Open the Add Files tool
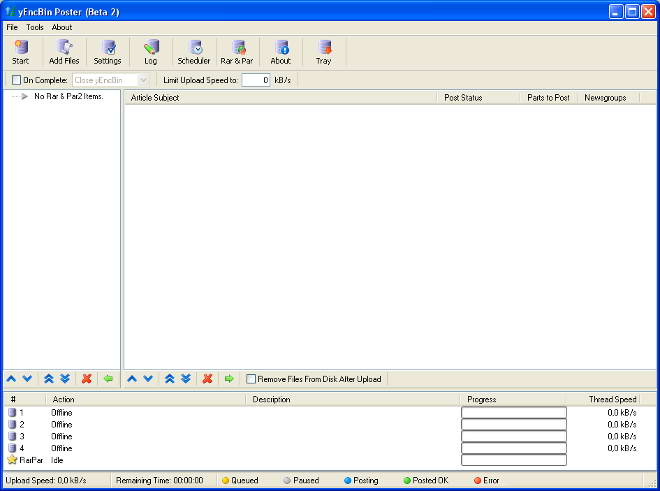This screenshot has width=660, height=491. pyautogui.click(x=64, y=52)
